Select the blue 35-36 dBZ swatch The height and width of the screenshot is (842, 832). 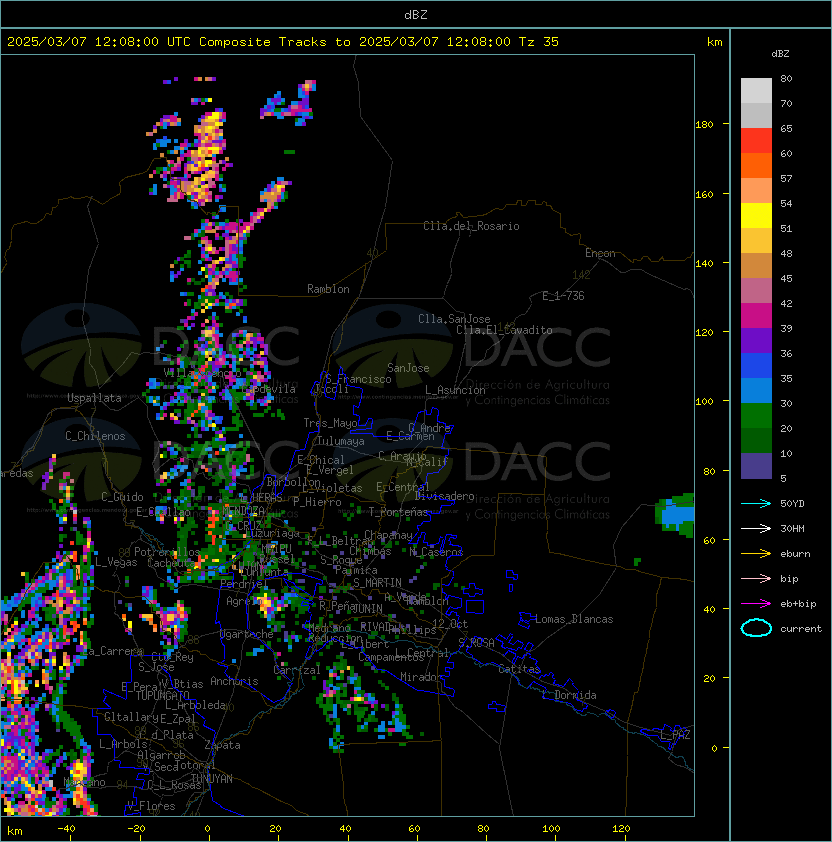756,365
